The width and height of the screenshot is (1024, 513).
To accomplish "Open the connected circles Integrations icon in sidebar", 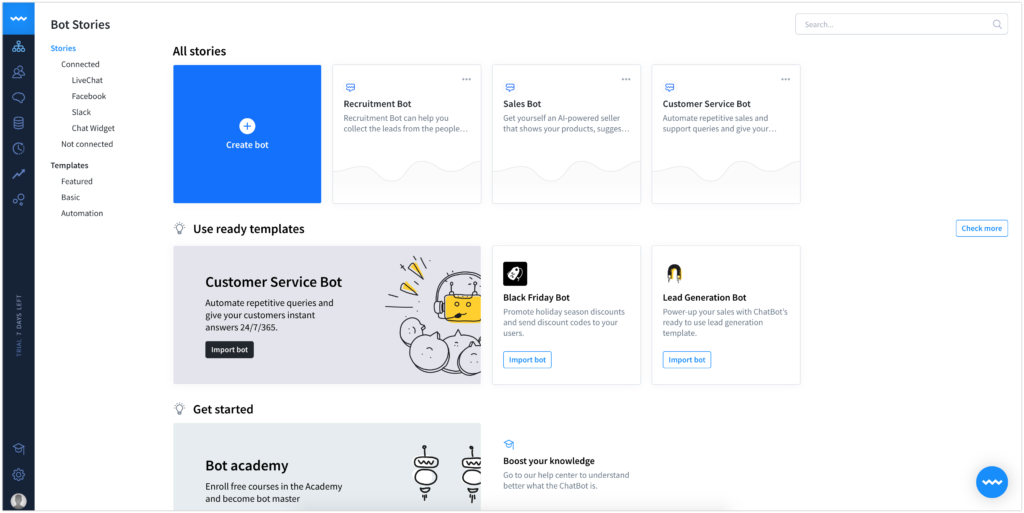I will tap(18, 199).
